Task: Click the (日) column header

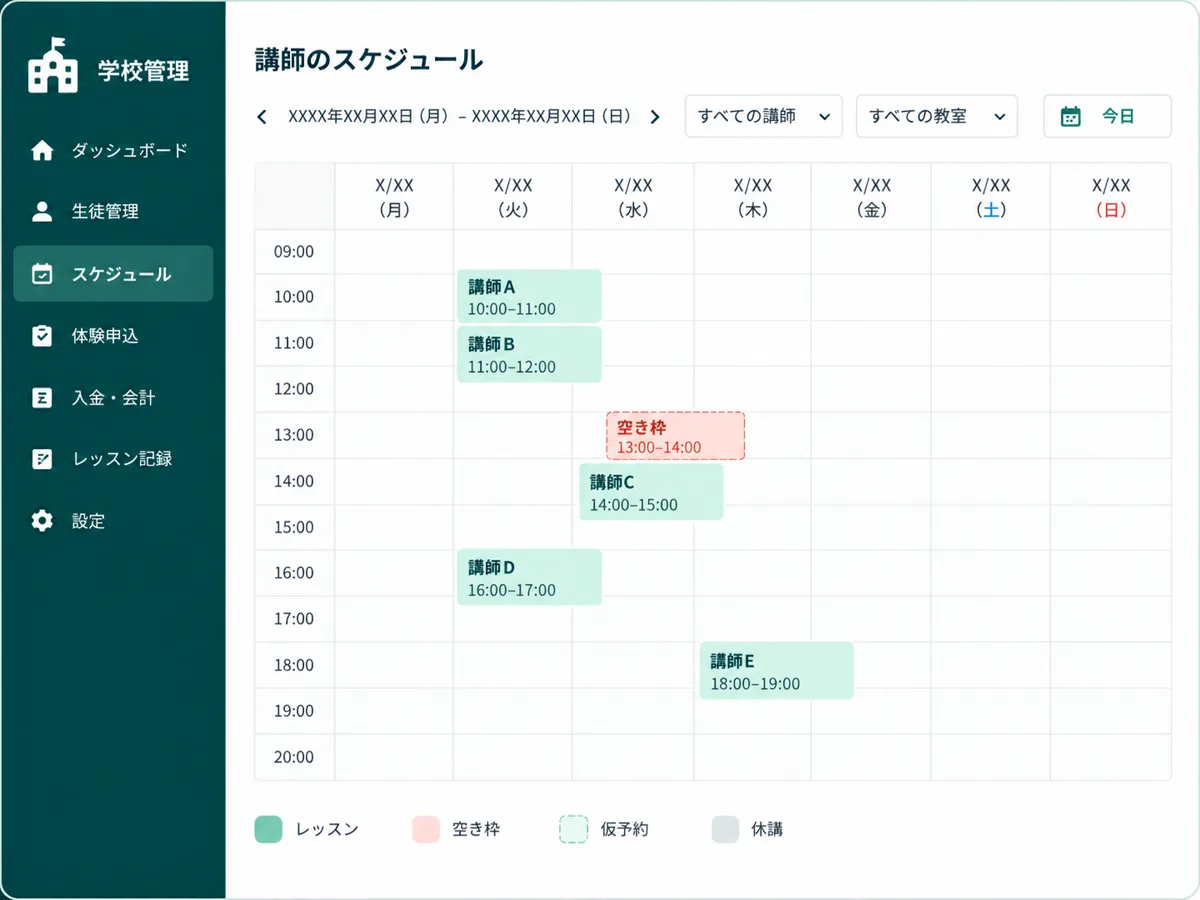Action: (1111, 197)
